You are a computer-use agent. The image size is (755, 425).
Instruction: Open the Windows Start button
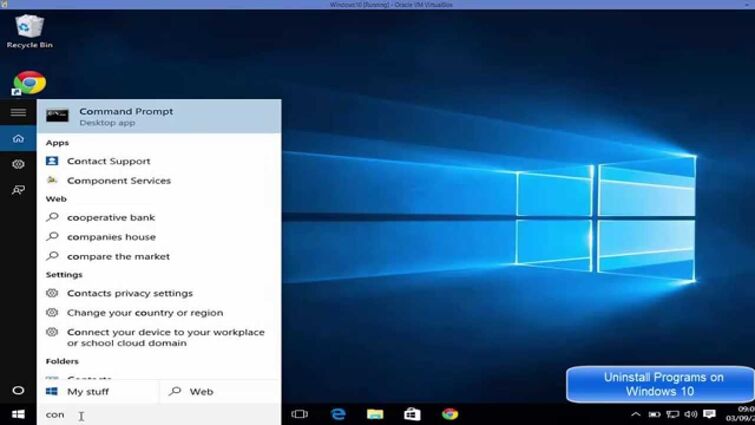click(18, 414)
